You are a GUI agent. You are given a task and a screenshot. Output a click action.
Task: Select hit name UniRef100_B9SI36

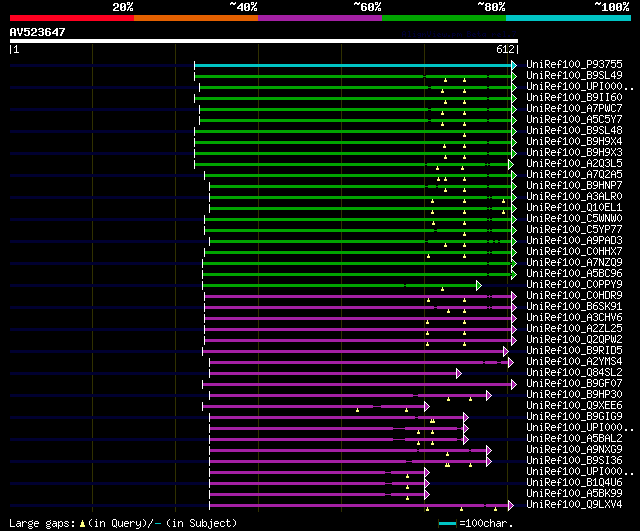[574, 461]
